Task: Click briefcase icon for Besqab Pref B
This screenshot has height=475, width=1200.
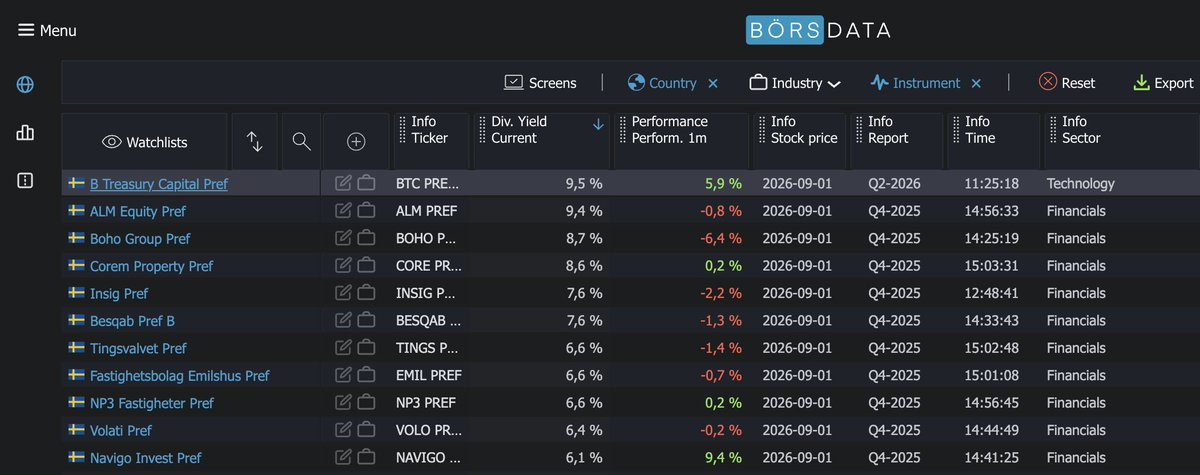Action: 366,320
